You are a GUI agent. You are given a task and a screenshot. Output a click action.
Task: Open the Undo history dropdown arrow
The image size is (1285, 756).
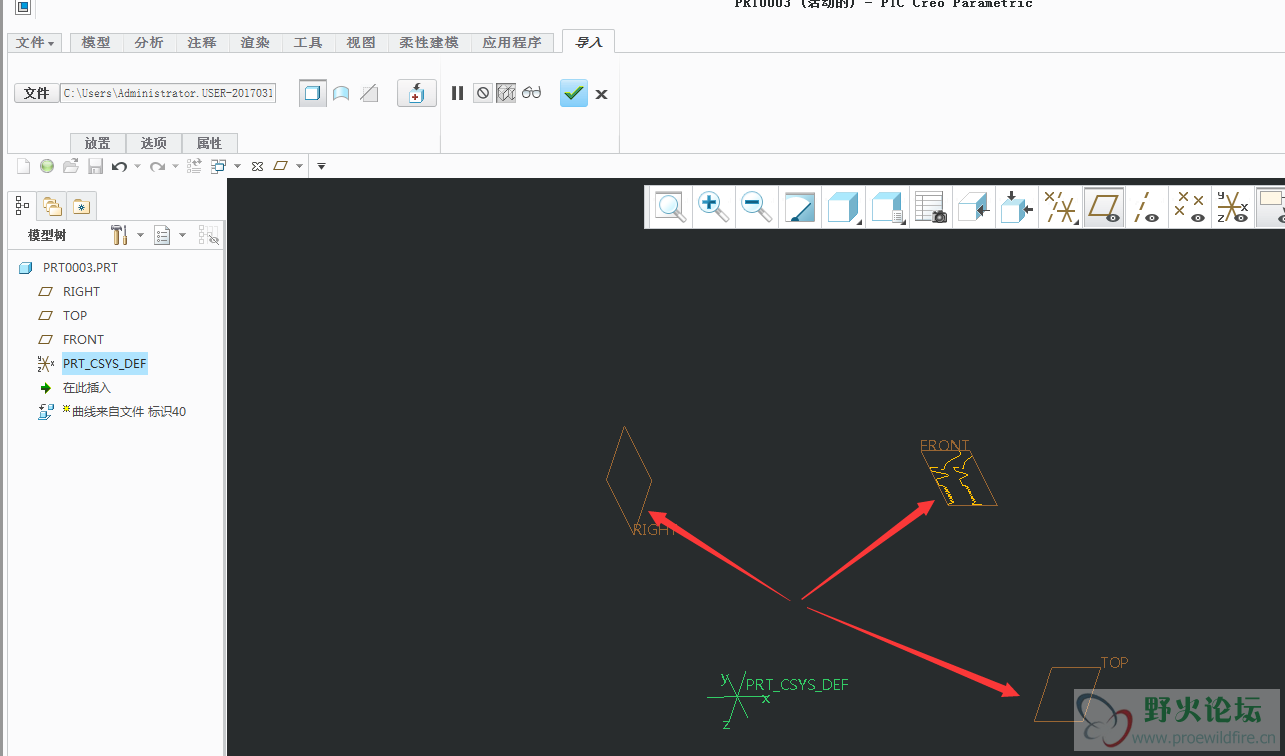(x=137, y=166)
